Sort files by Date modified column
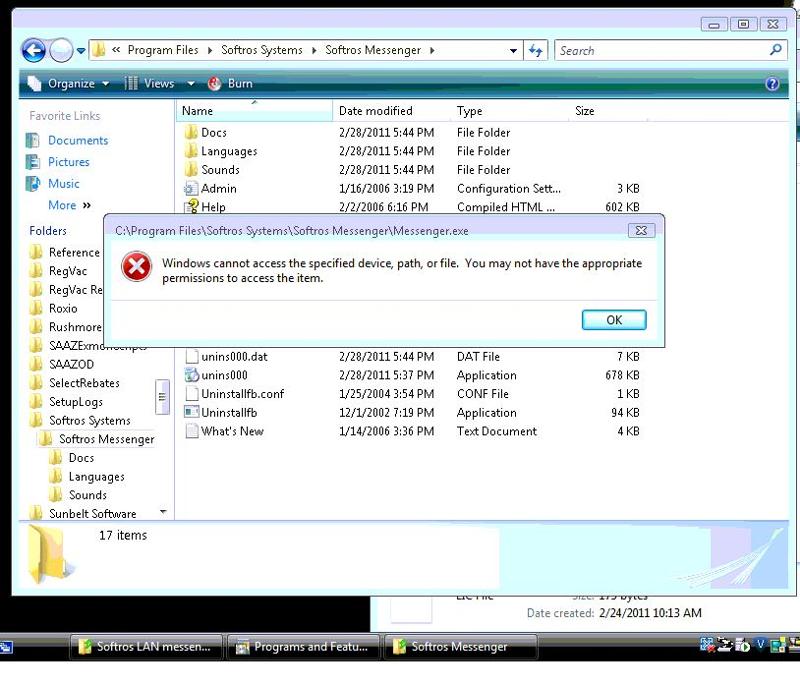This screenshot has height=676, width=800. pos(391,111)
